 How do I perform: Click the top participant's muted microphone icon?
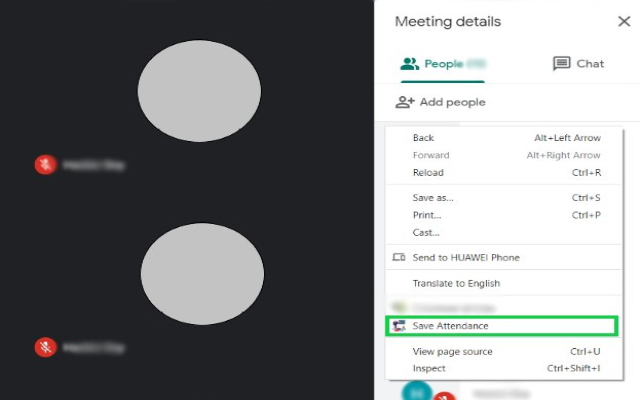(x=45, y=164)
